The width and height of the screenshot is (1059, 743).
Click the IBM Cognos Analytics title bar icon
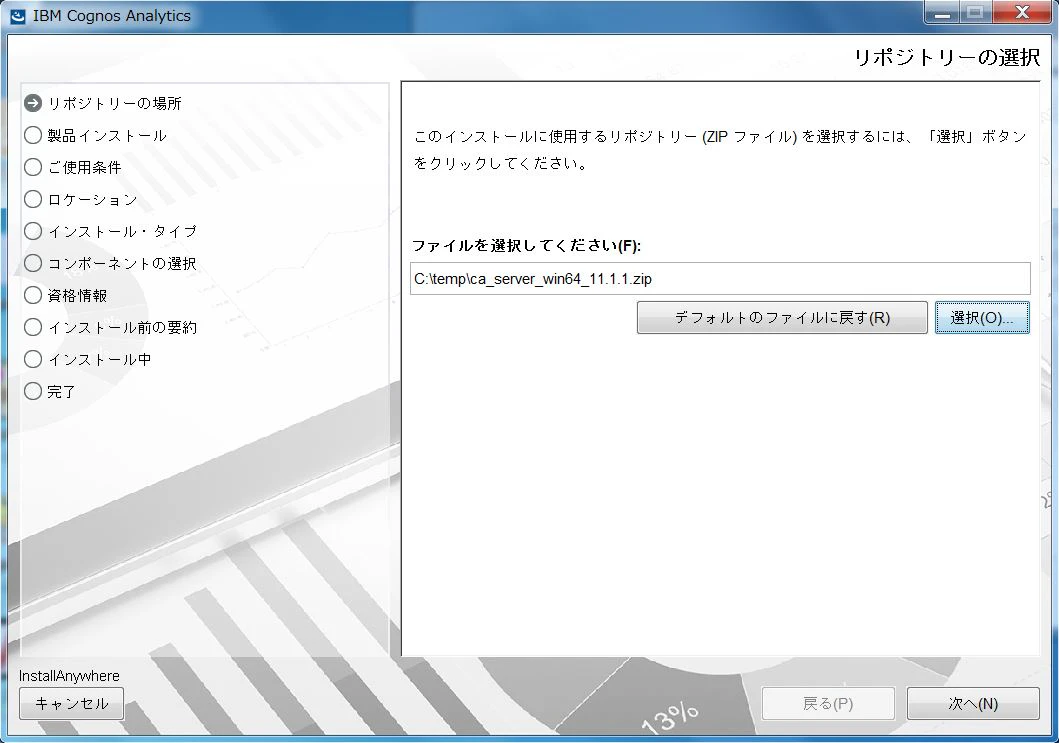pyautogui.click(x=18, y=16)
